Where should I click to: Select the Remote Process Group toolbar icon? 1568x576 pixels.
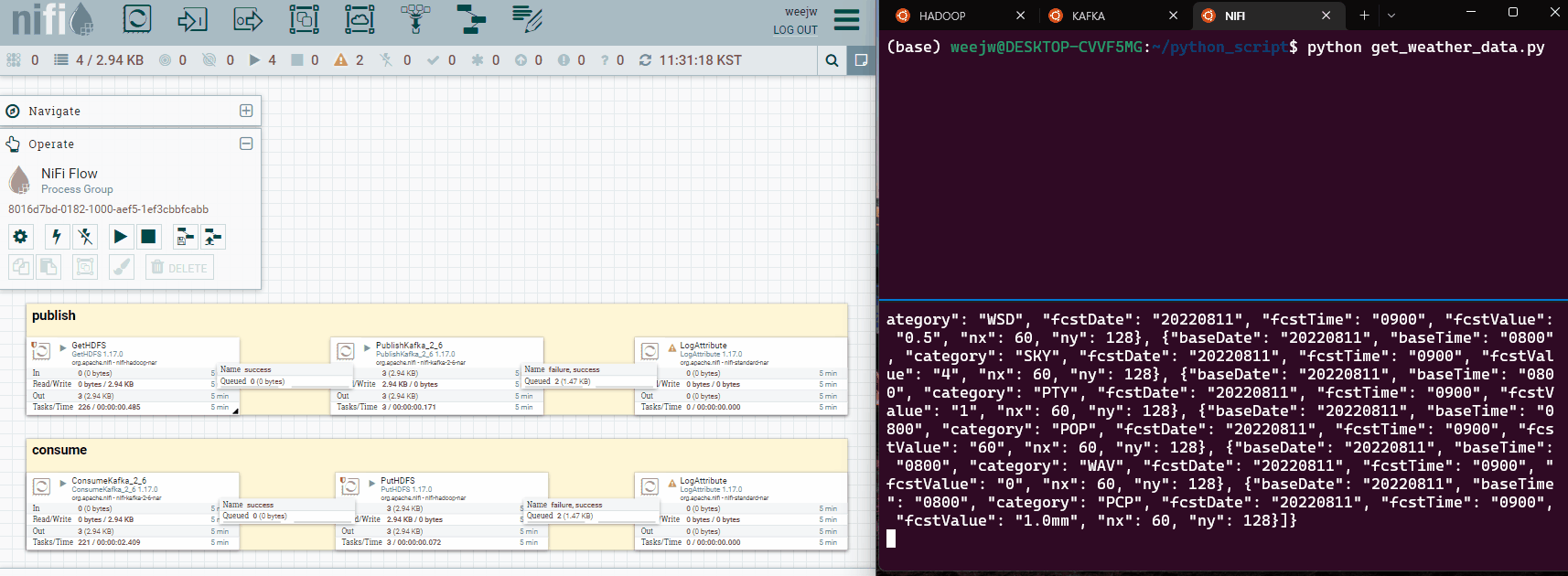pyautogui.click(x=360, y=19)
